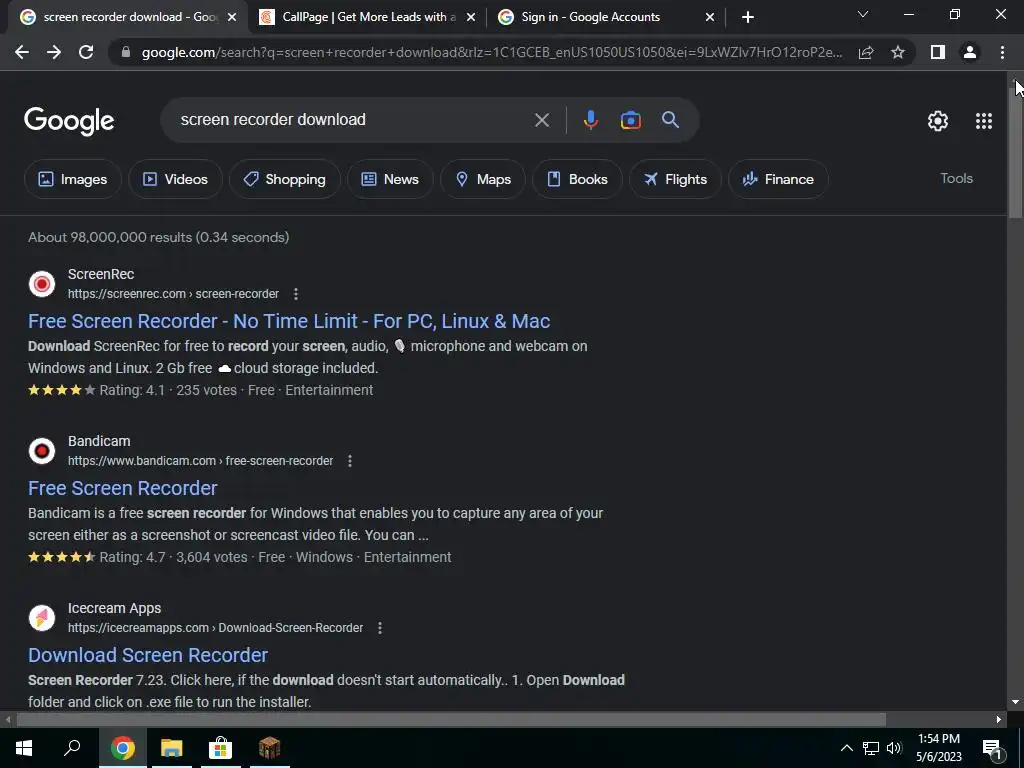Open Minecraft icon on taskbar
Screen dimensions: 1024x768
tap(269, 748)
